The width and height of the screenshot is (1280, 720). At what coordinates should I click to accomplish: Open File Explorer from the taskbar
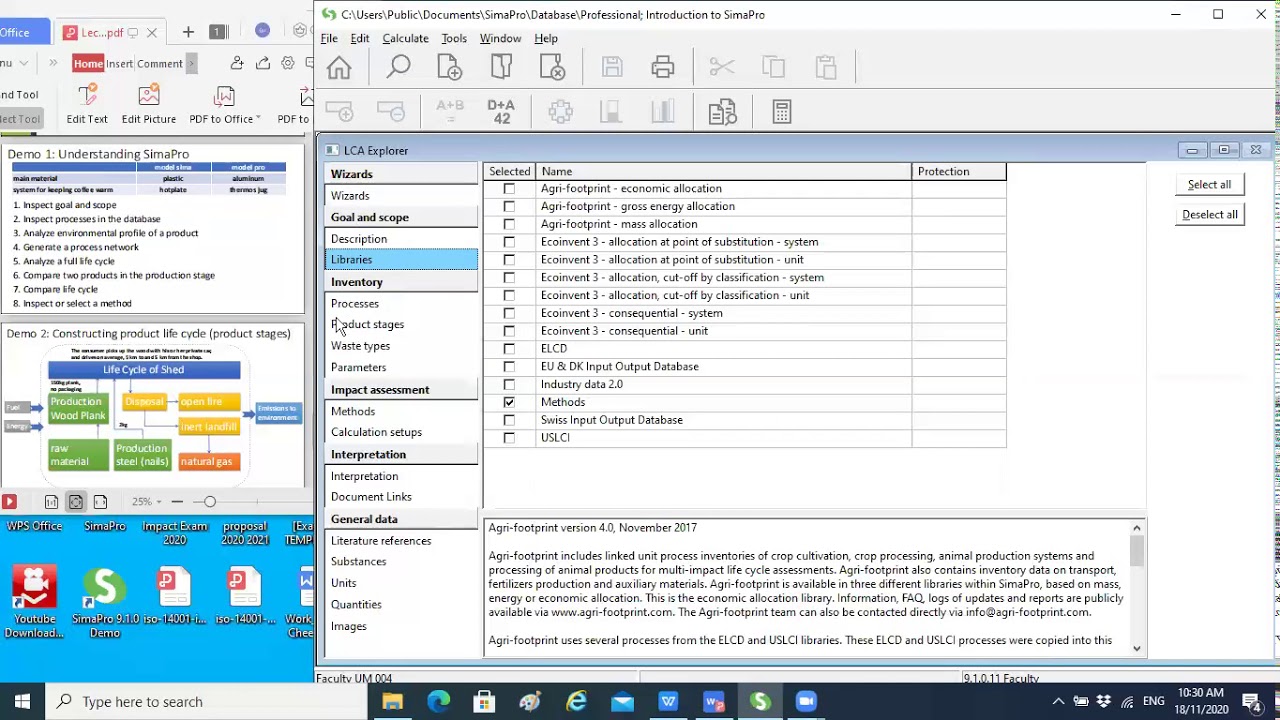point(392,701)
